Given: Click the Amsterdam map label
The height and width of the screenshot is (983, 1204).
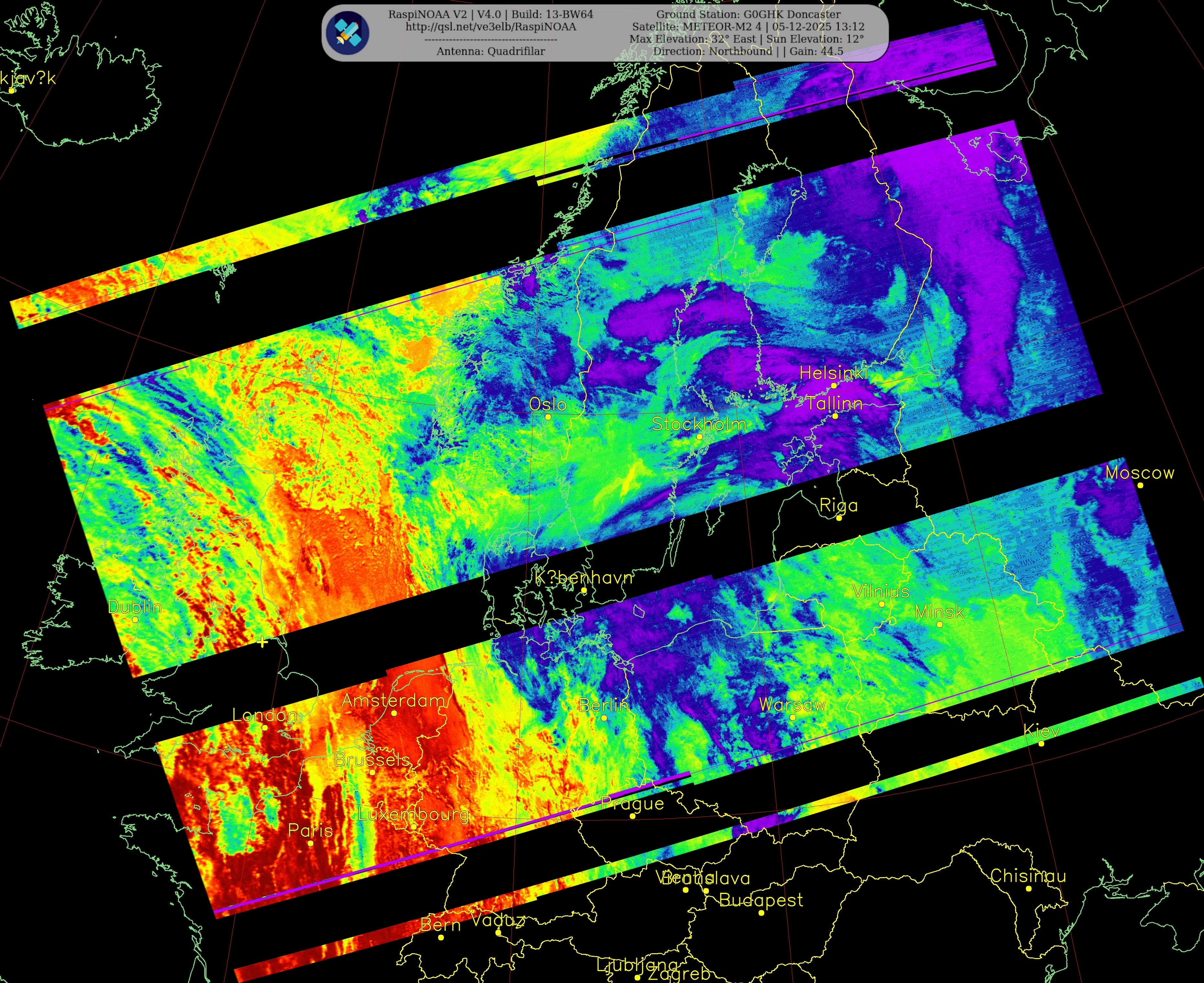Looking at the screenshot, I should 394,700.
